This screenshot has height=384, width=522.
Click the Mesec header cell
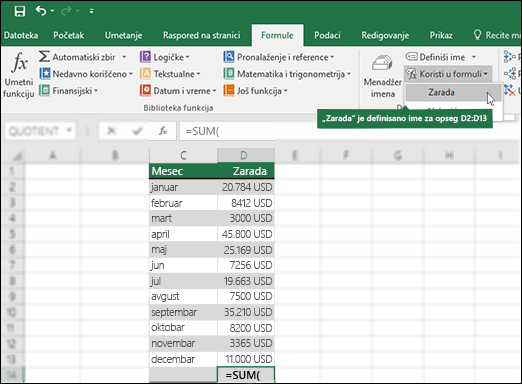coord(183,171)
